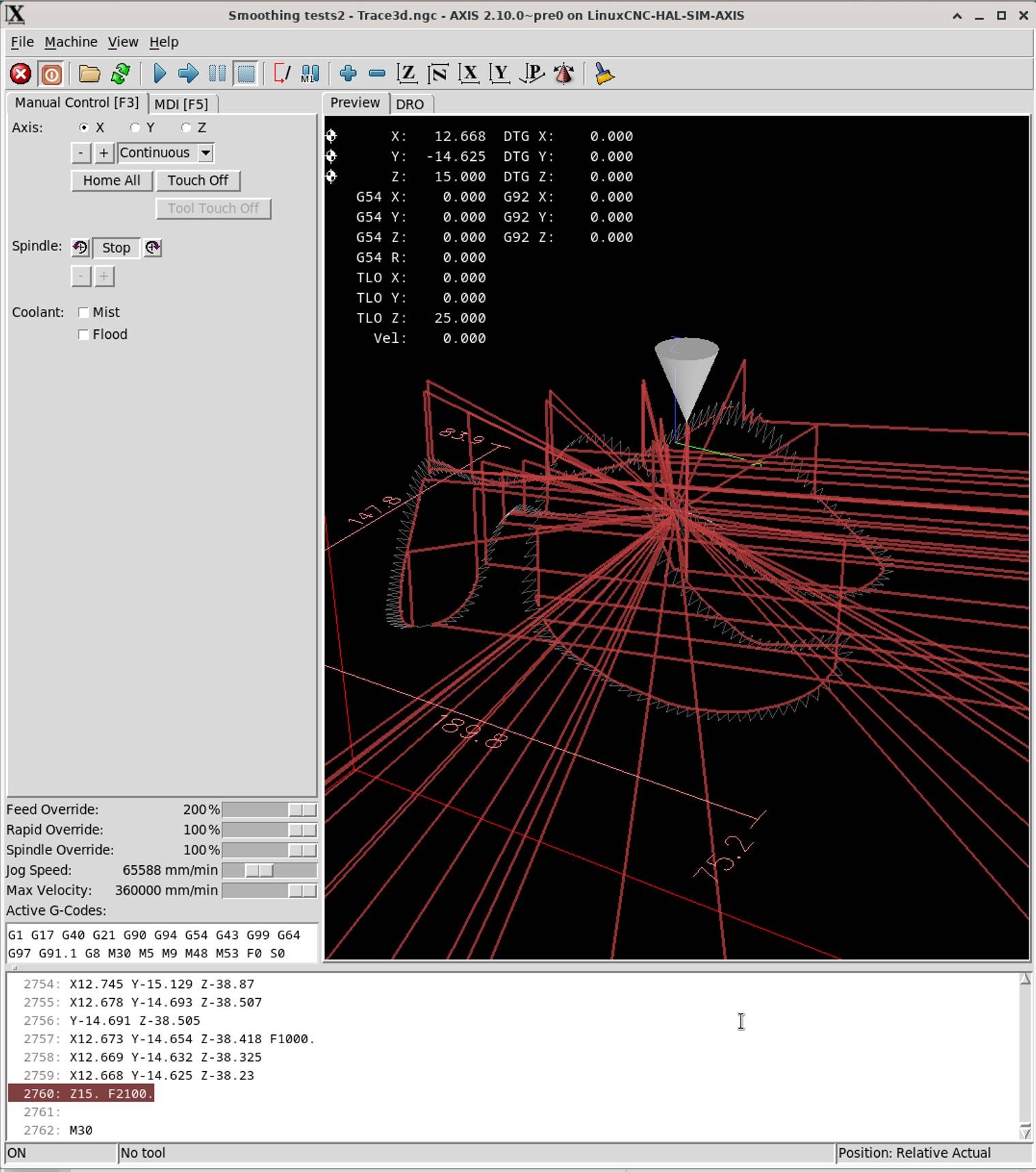
Task: Jog the axis negative with the minus button
Action: pyautogui.click(x=81, y=153)
